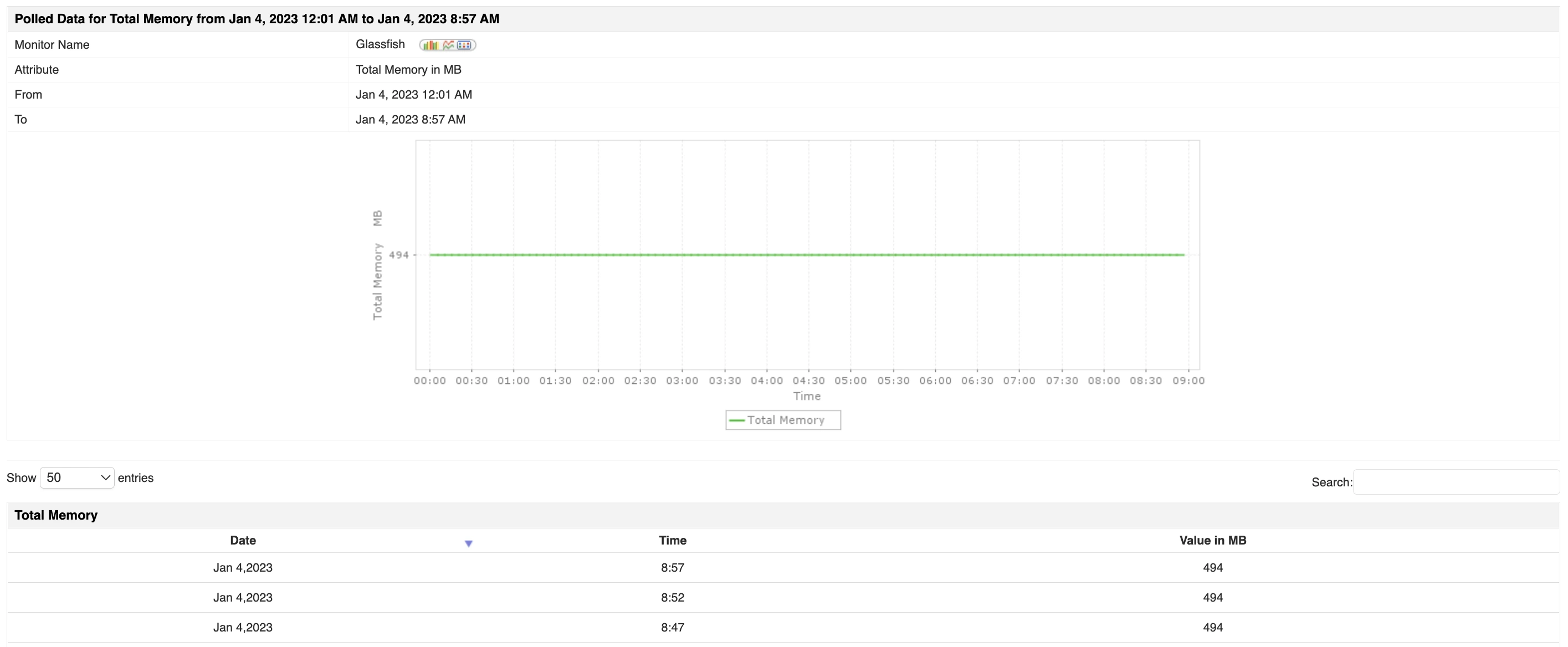Click the 494 y-axis label on chart
Viewport: 1568px width, 647px height.
[399, 255]
